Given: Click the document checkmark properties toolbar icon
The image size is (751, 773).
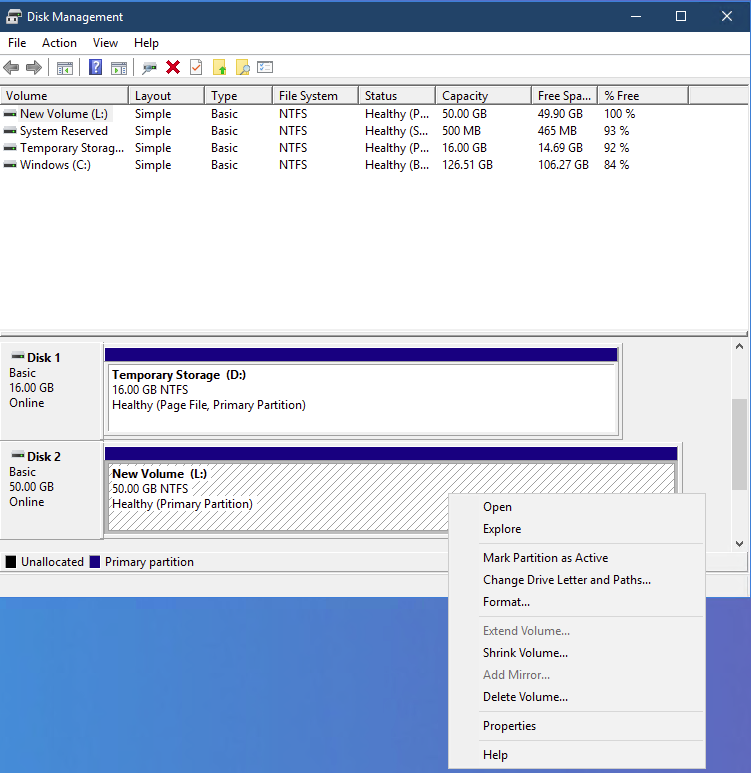Looking at the screenshot, I should [x=196, y=67].
